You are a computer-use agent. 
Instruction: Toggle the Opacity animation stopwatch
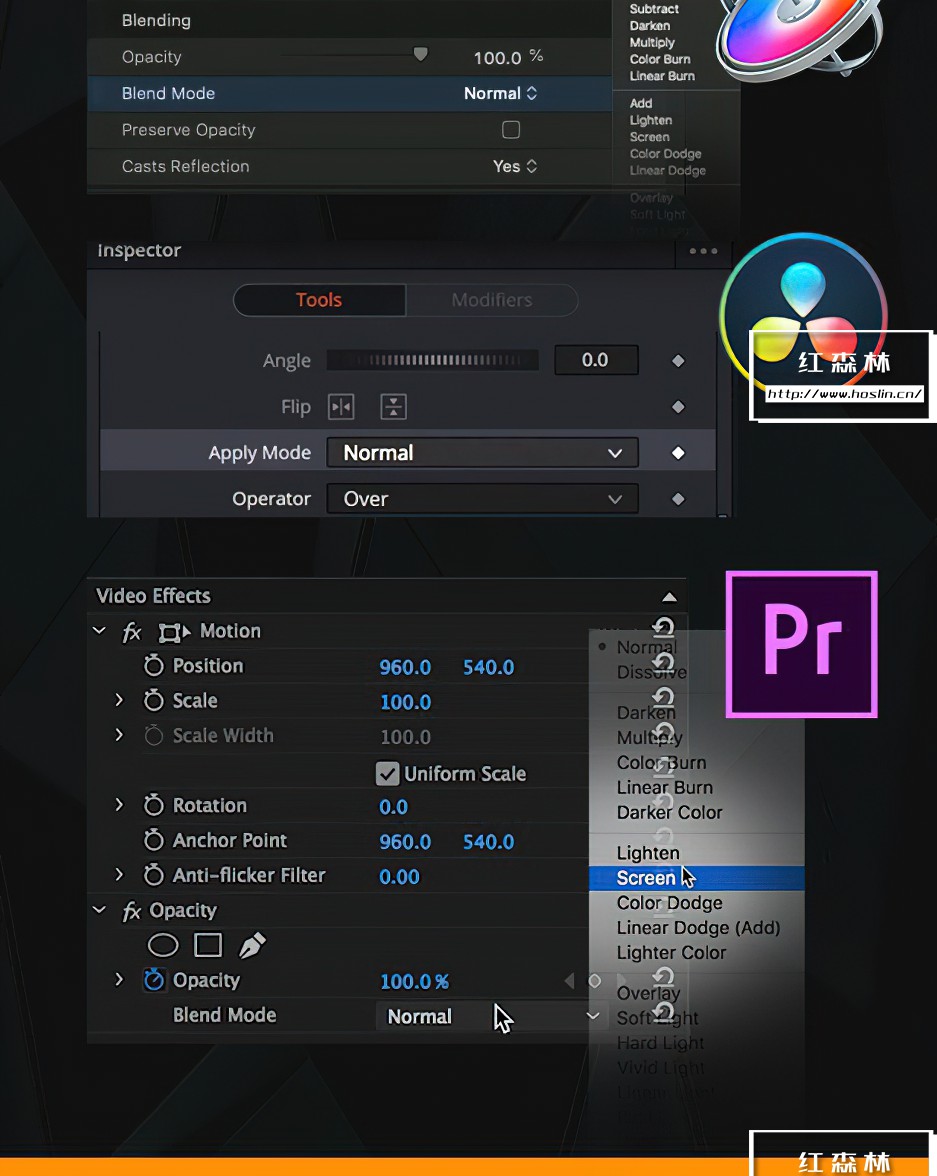(154, 980)
